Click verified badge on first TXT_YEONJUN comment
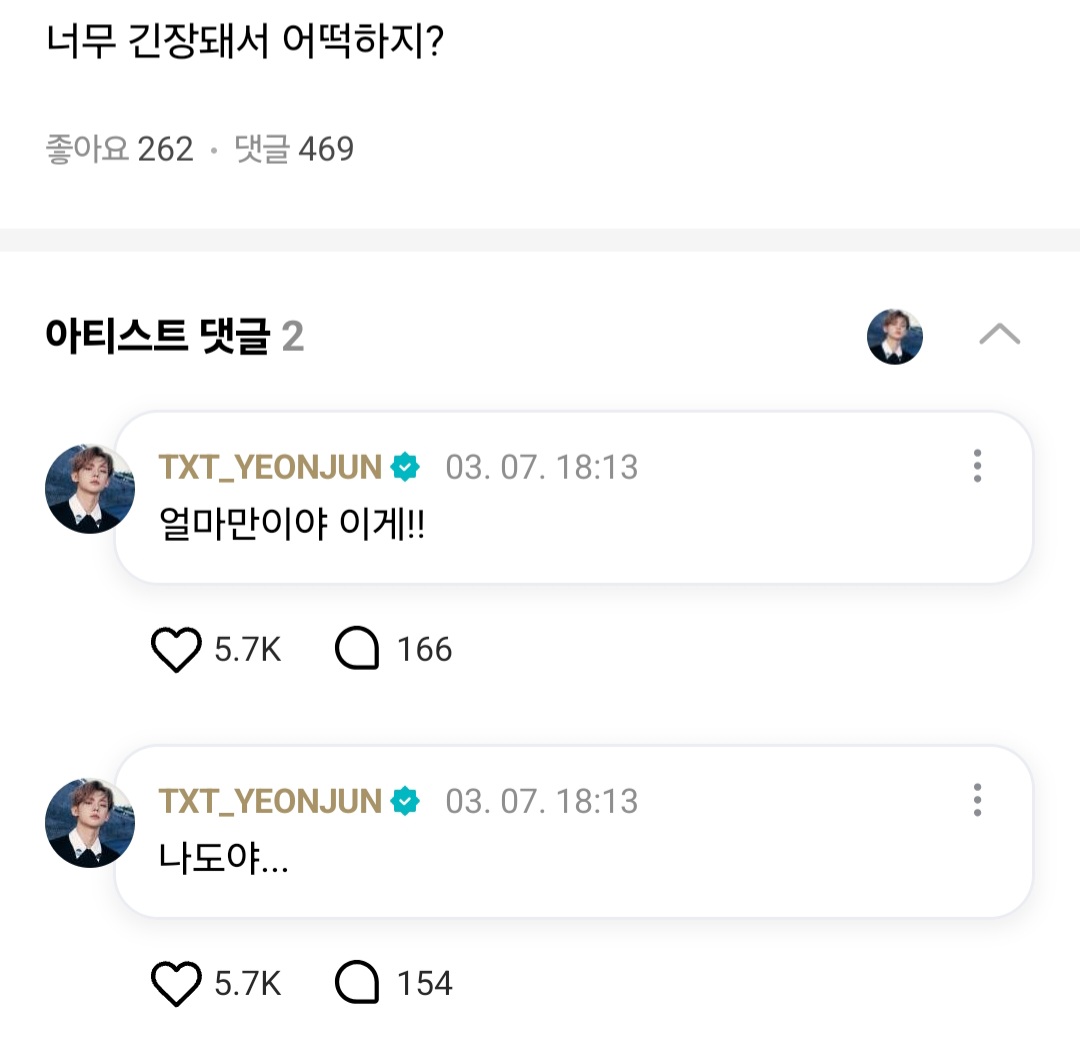Image resolution: width=1080 pixels, height=1042 pixels. (405, 467)
